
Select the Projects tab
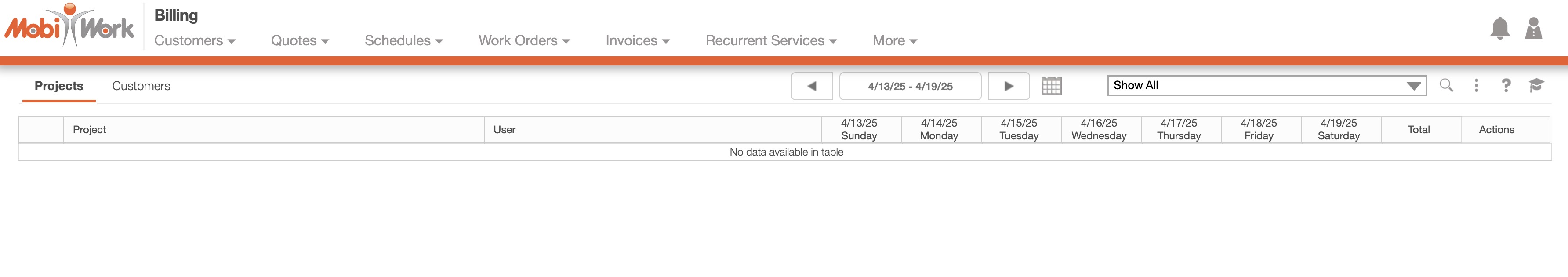59,87
